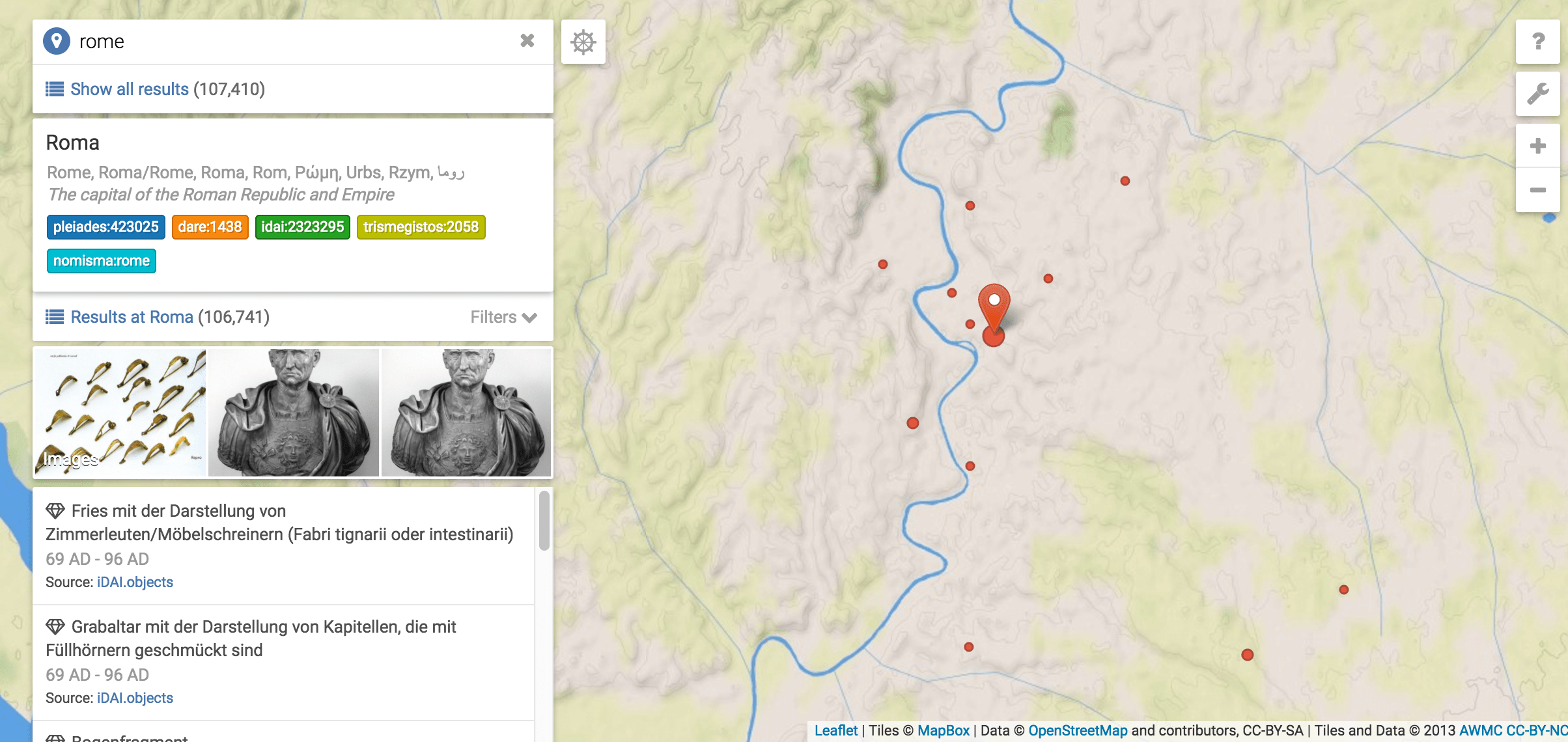This screenshot has height=742, width=1568.
Task: Select the dare:1438 orange tag
Action: click(210, 227)
